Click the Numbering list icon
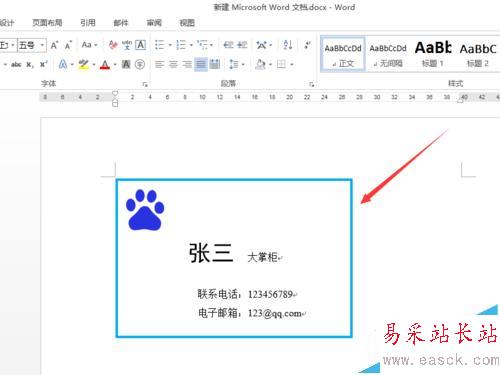The image size is (500, 375). (x=181, y=45)
